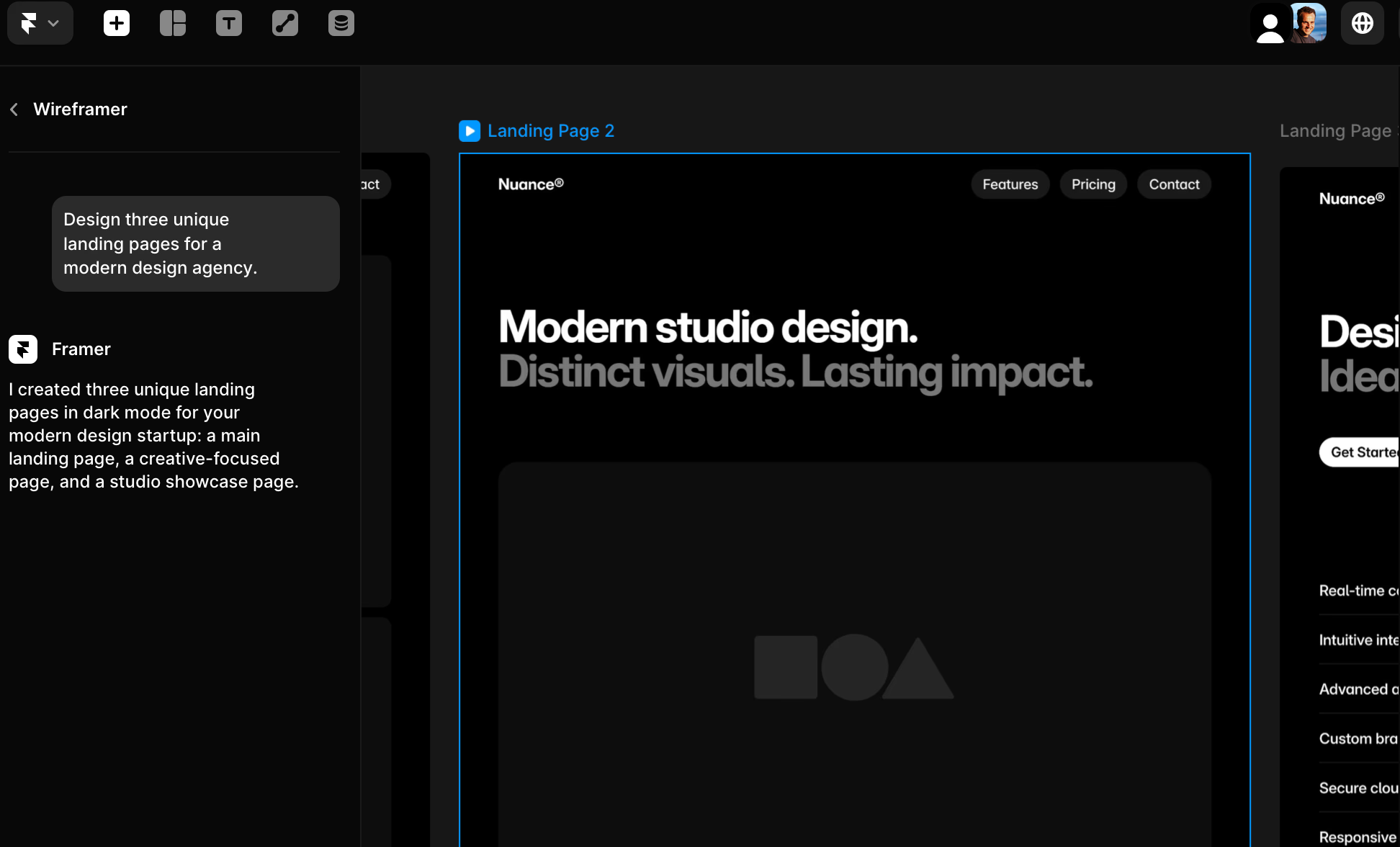
Task: Click the Framer assistant logo icon
Action: pos(23,349)
